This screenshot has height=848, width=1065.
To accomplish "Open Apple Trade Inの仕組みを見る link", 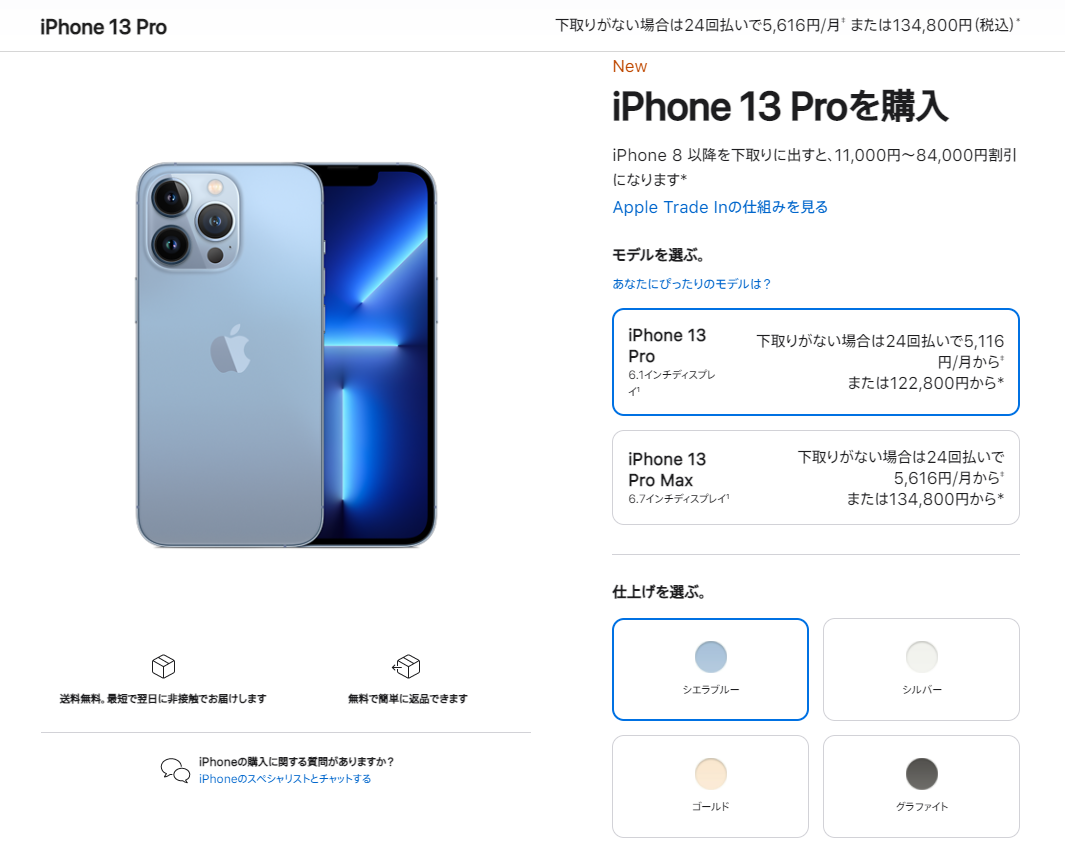I will (720, 207).
